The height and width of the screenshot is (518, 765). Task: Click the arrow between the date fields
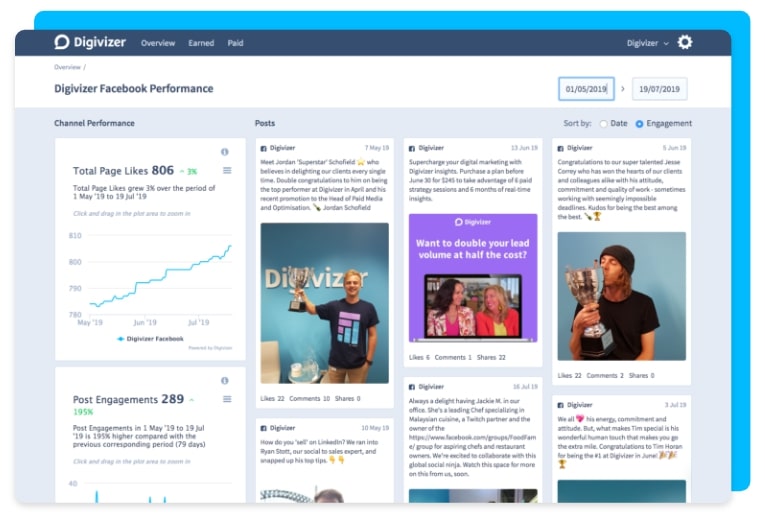623,89
